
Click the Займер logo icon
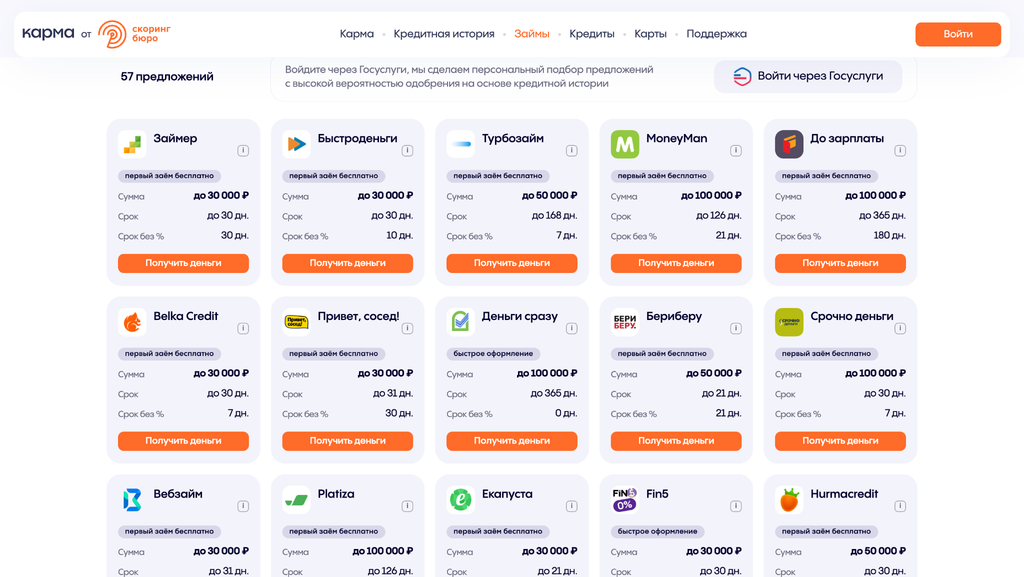click(132, 144)
